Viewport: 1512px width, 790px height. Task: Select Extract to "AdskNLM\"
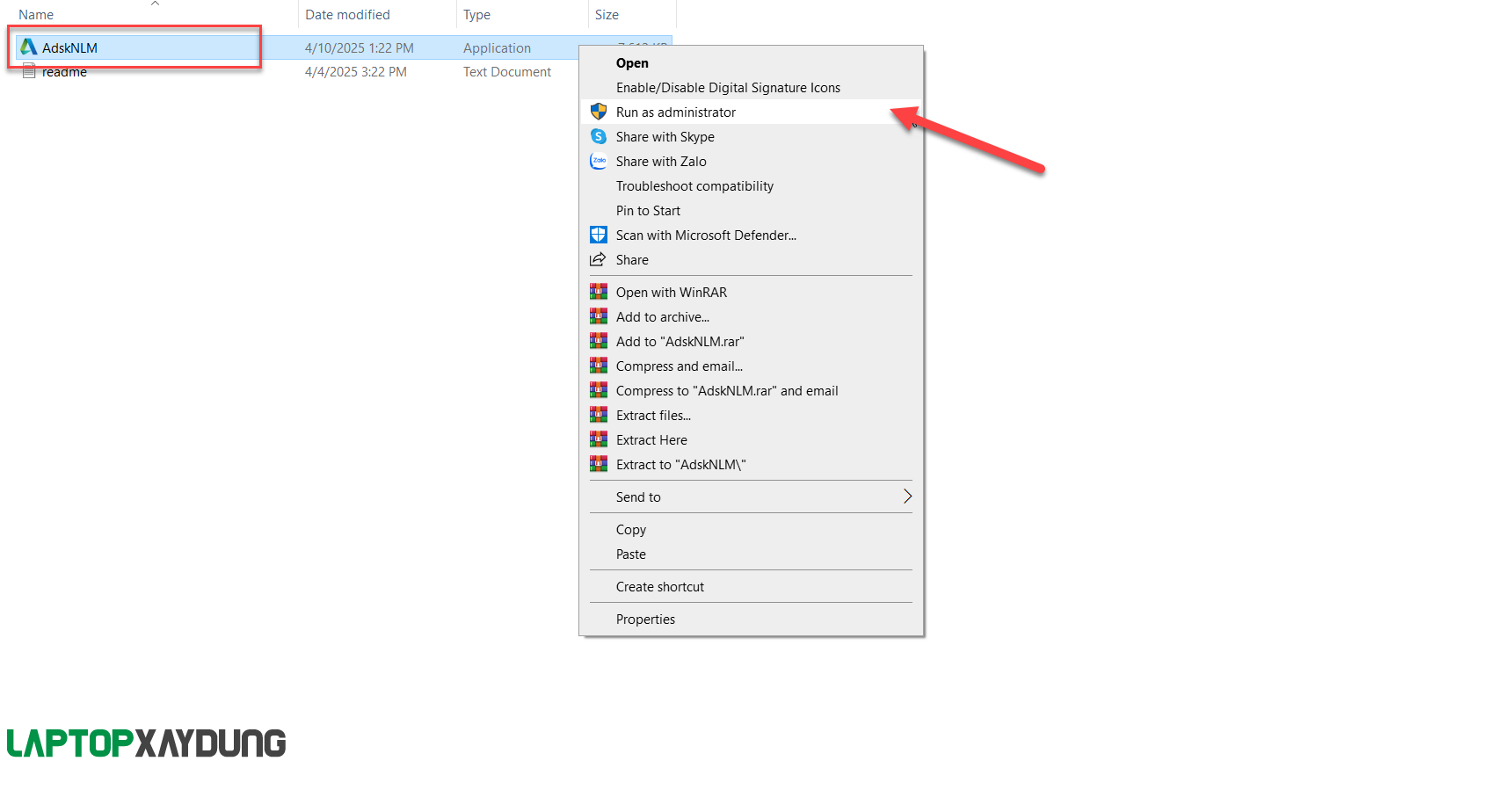pyautogui.click(x=751, y=465)
